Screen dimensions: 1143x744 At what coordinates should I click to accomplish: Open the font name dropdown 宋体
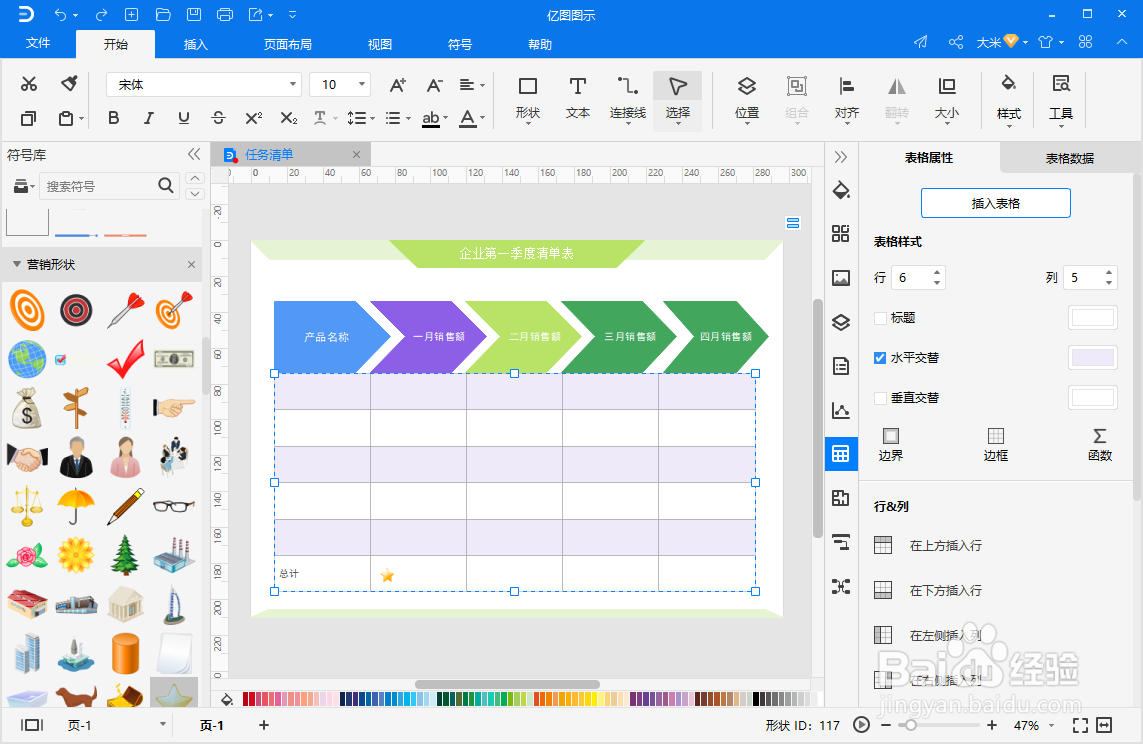[x=292, y=85]
